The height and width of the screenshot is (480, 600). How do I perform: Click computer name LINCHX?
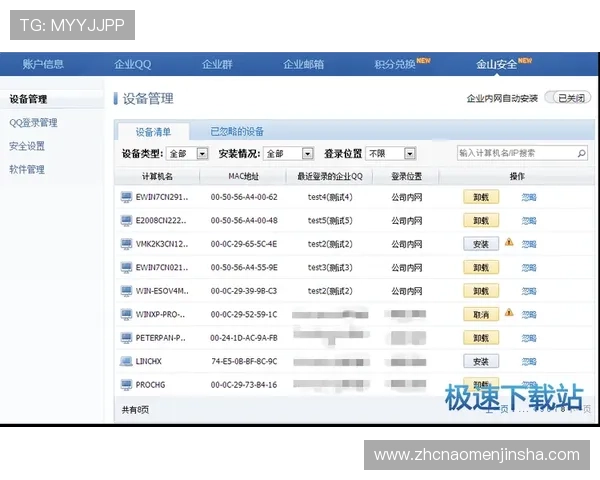click(x=148, y=361)
